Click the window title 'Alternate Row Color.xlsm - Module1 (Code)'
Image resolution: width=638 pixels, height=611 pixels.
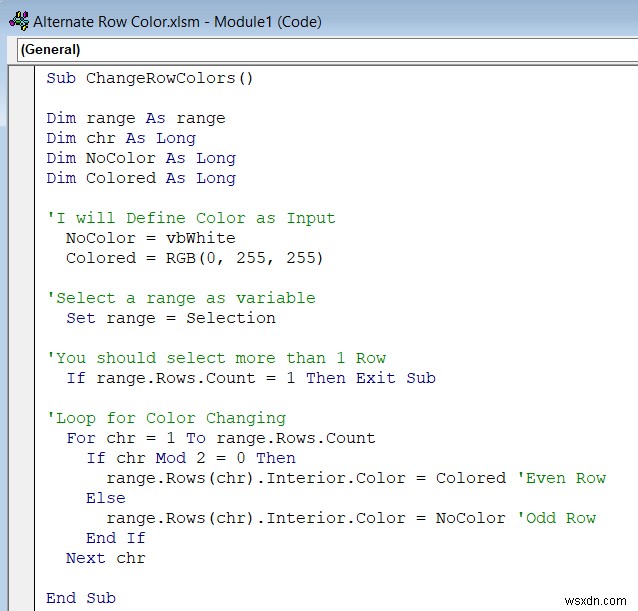click(x=177, y=21)
